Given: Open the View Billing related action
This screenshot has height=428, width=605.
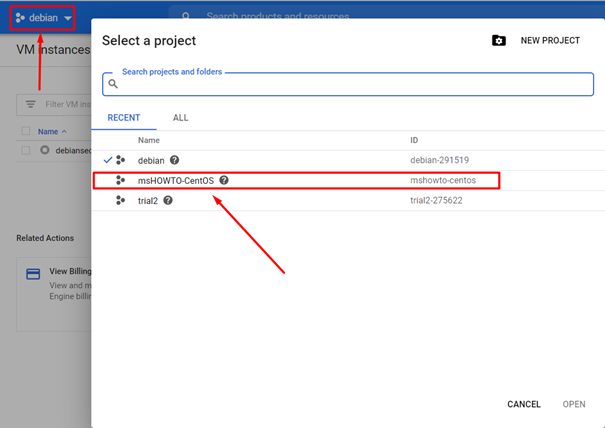Looking at the screenshot, I should click(54, 294).
